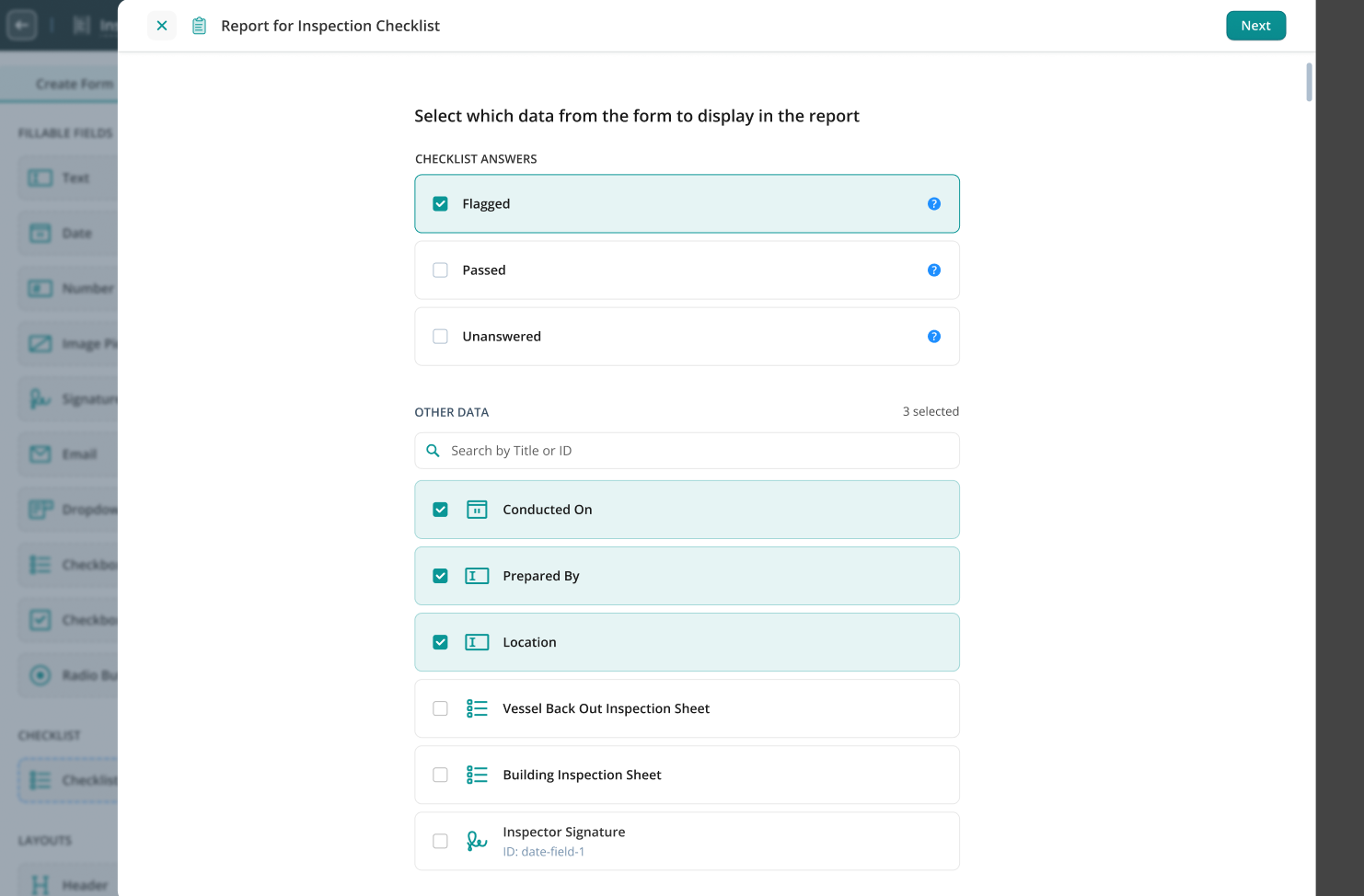Click the vertical scrollbar thumb in the dialog
Image resolution: width=1364 pixels, height=896 pixels.
coord(1309,83)
